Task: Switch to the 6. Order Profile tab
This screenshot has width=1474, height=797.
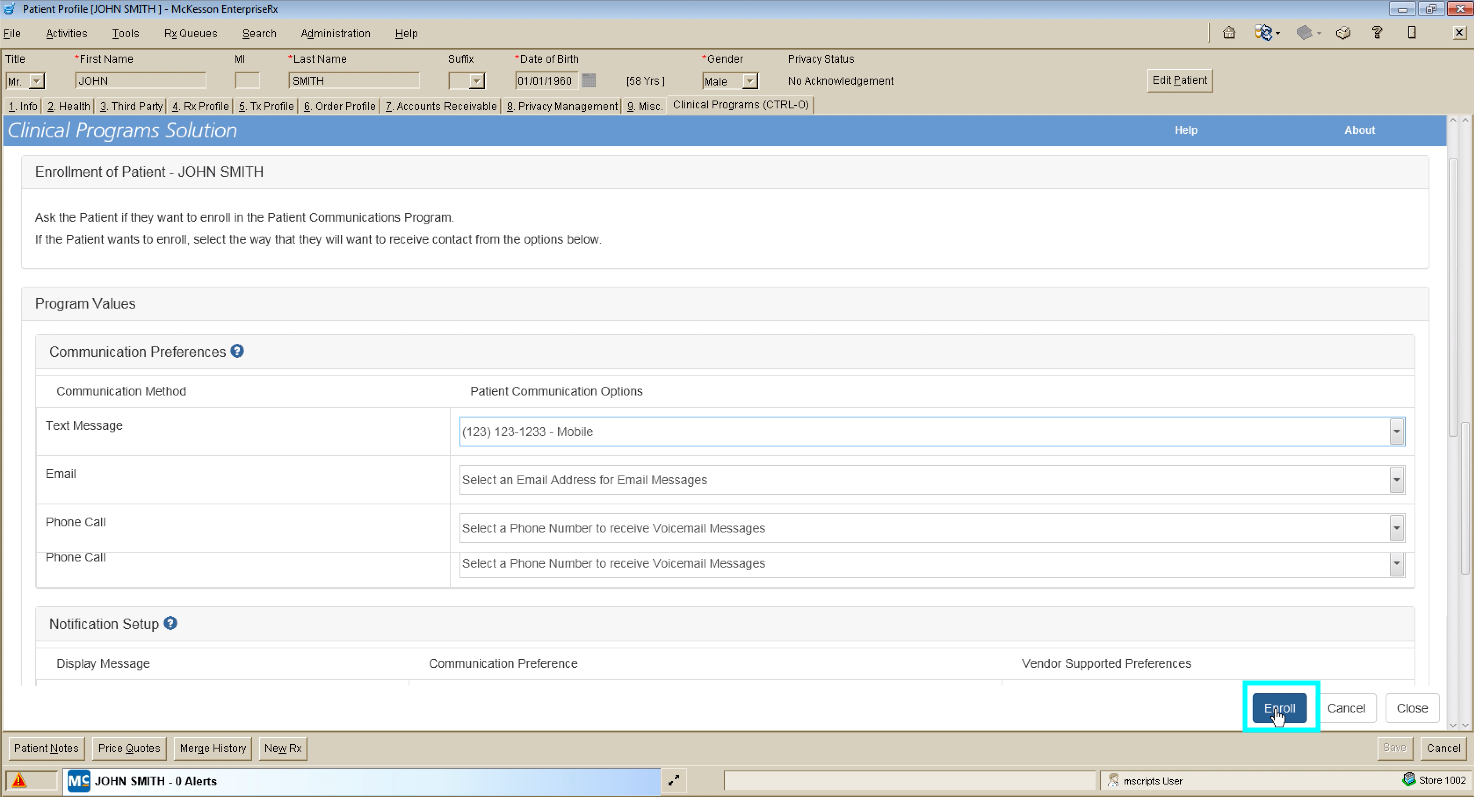Action: point(340,106)
